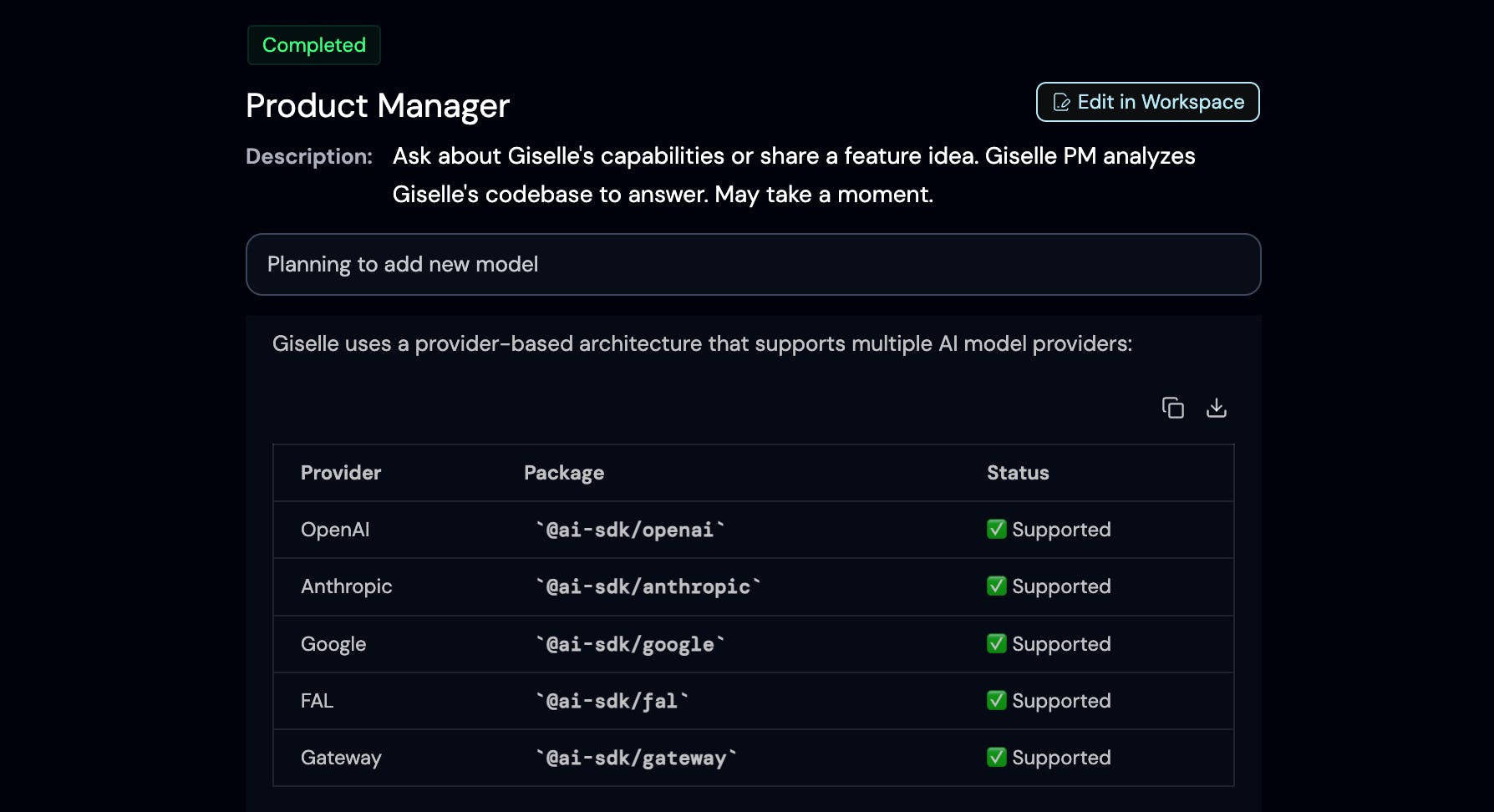Focus the 'Planning to add new model' input
This screenshot has width=1494, height=812.
(752, 264)
